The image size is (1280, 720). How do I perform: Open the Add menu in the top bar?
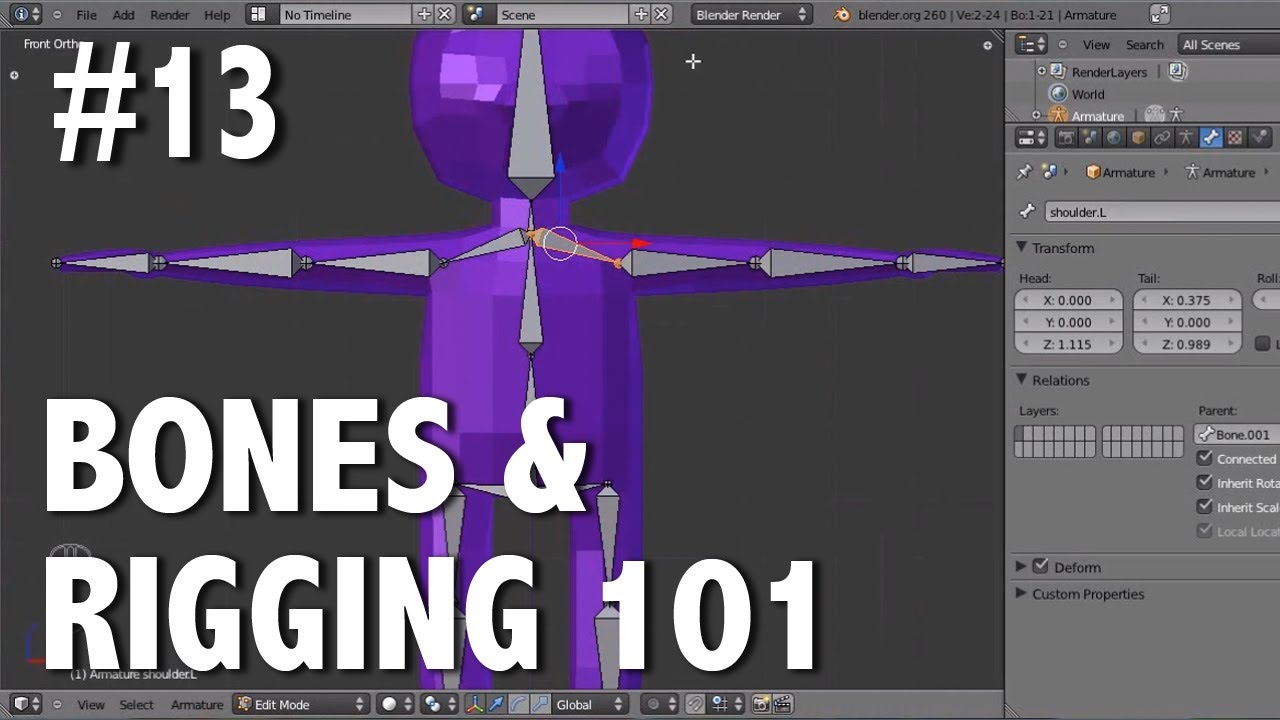click(122, 14)
